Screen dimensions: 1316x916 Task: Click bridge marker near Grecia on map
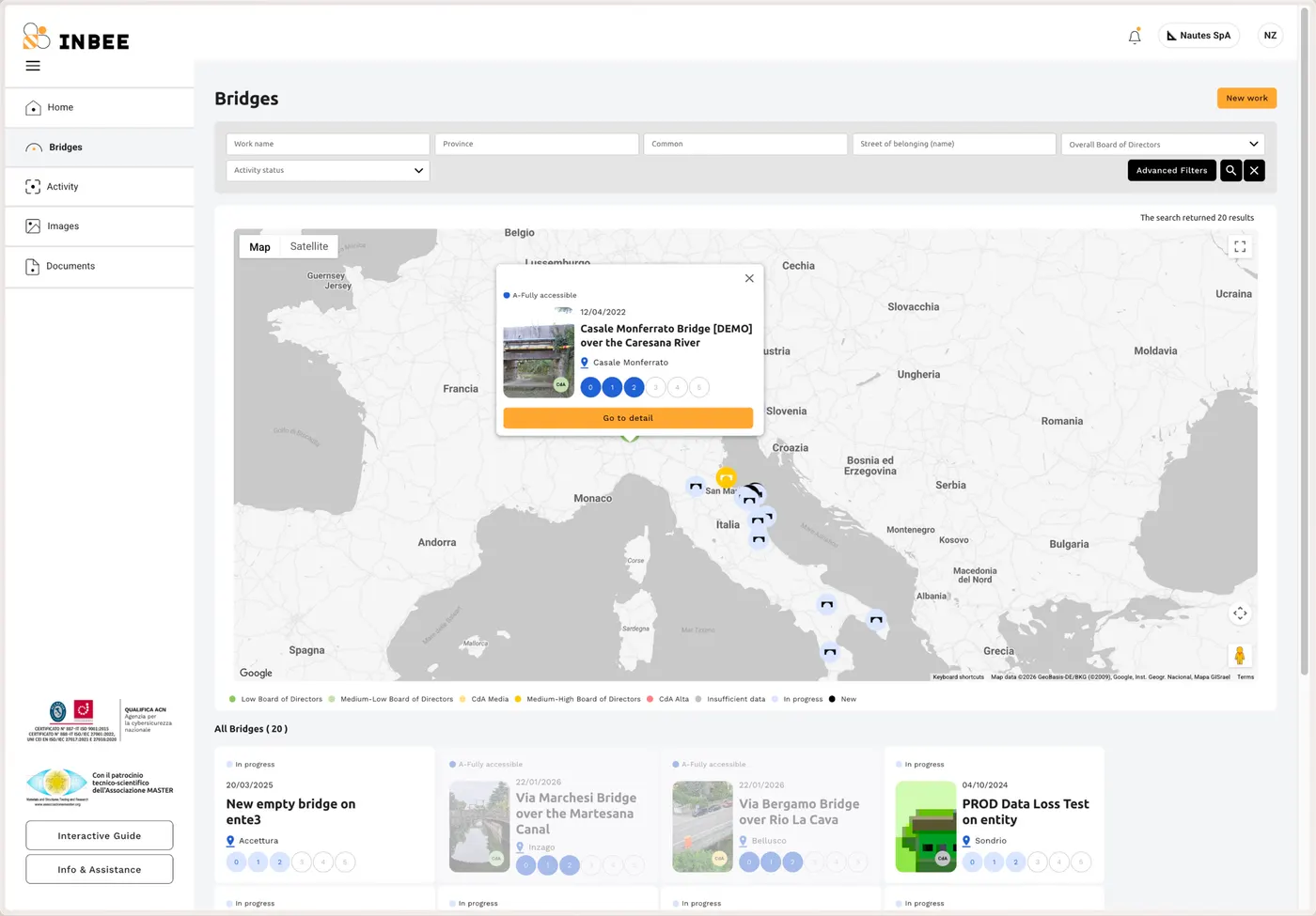(876, 619)
